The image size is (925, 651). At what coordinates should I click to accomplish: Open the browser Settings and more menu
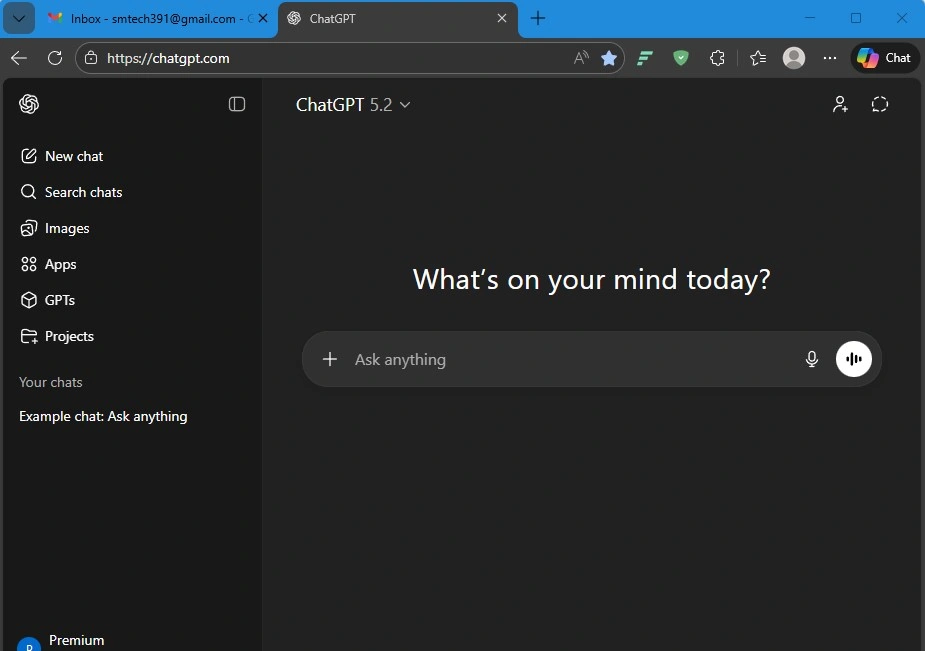tap(829, 58)
